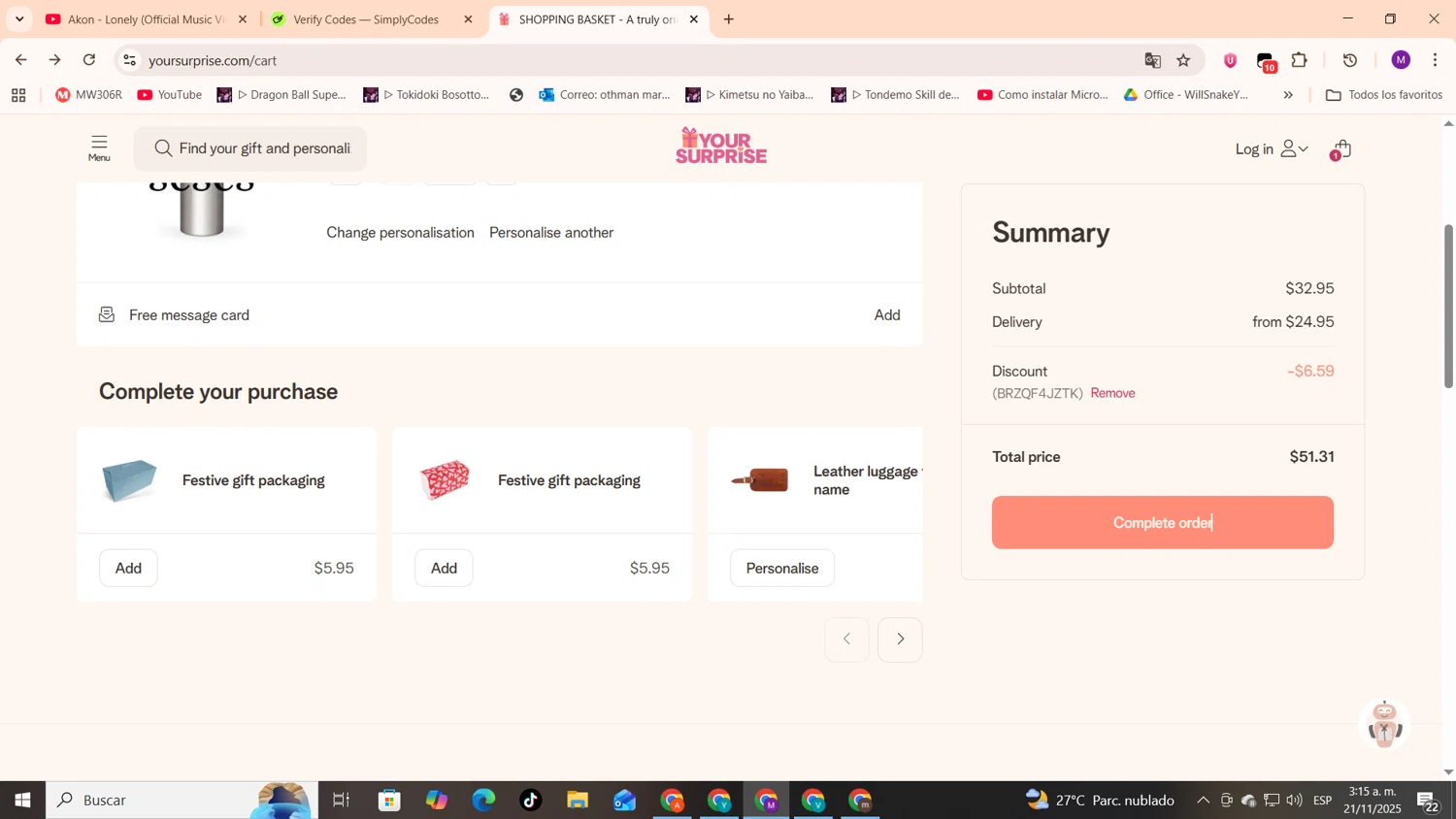
Task: Reload the page
Action: (x=89, y=60)
